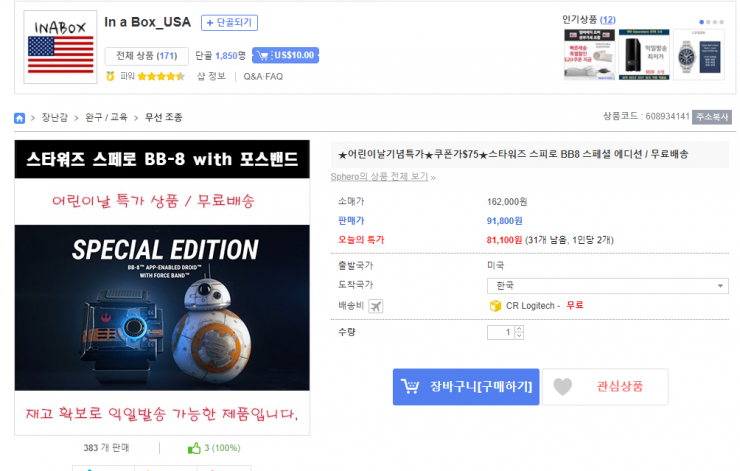Click the CR Logitech package box icon
Viewport: 740px width, 471px height.
point(495,306)
